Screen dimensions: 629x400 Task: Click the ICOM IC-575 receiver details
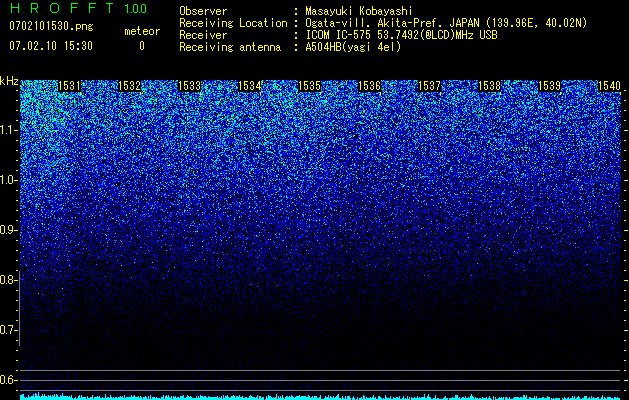[401, 35]
